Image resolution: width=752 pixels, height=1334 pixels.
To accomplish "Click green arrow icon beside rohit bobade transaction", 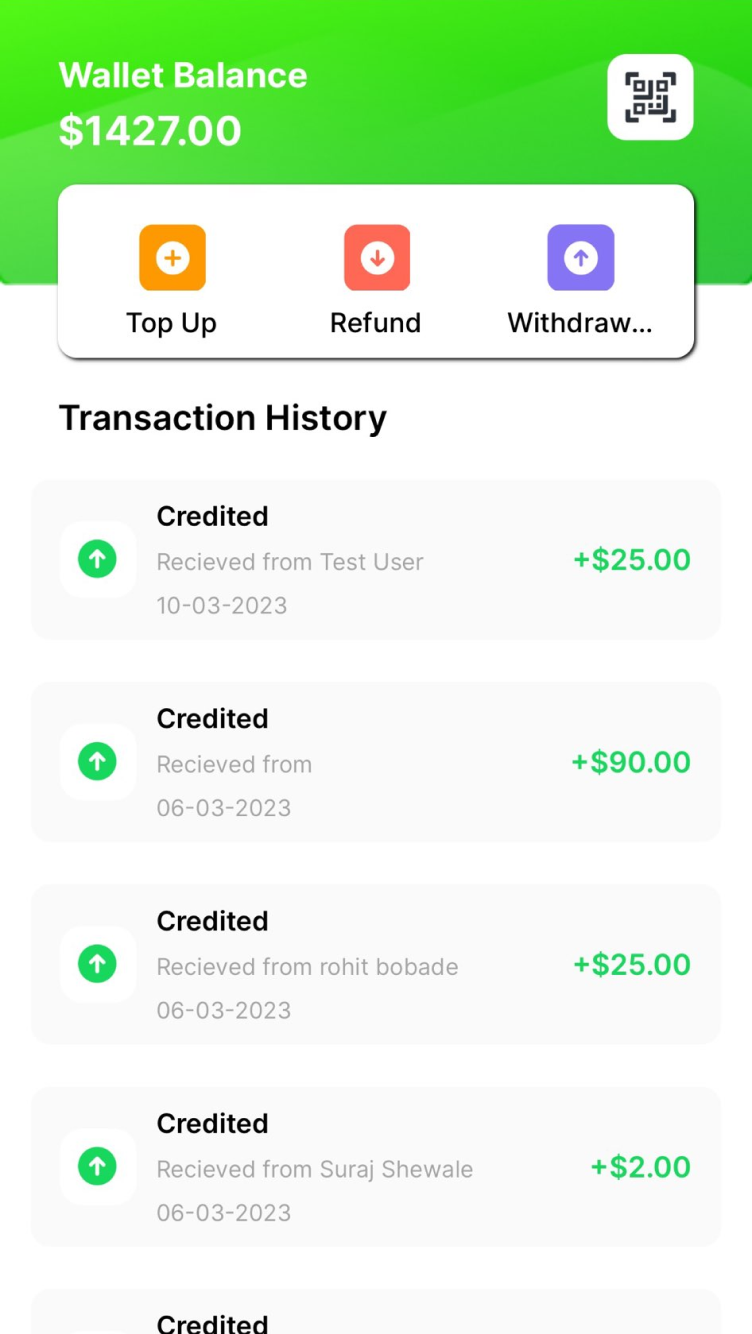I will click(97, 964).
